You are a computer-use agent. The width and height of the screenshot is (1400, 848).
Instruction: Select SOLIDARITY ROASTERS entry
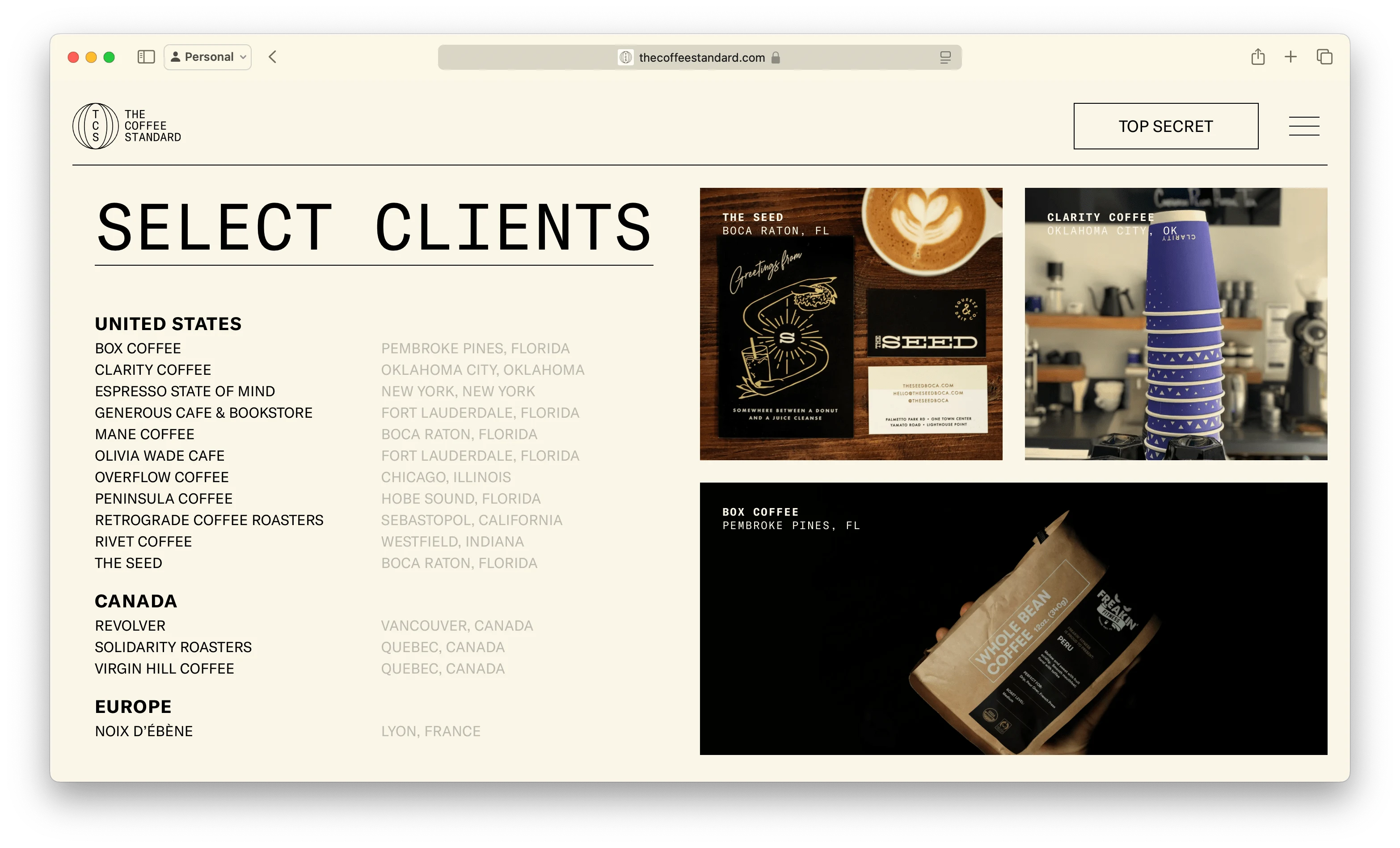(173, 647)
